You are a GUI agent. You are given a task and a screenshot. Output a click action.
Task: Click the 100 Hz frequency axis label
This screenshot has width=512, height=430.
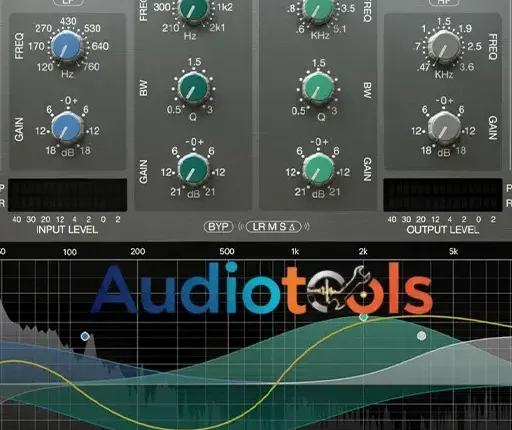70,252
